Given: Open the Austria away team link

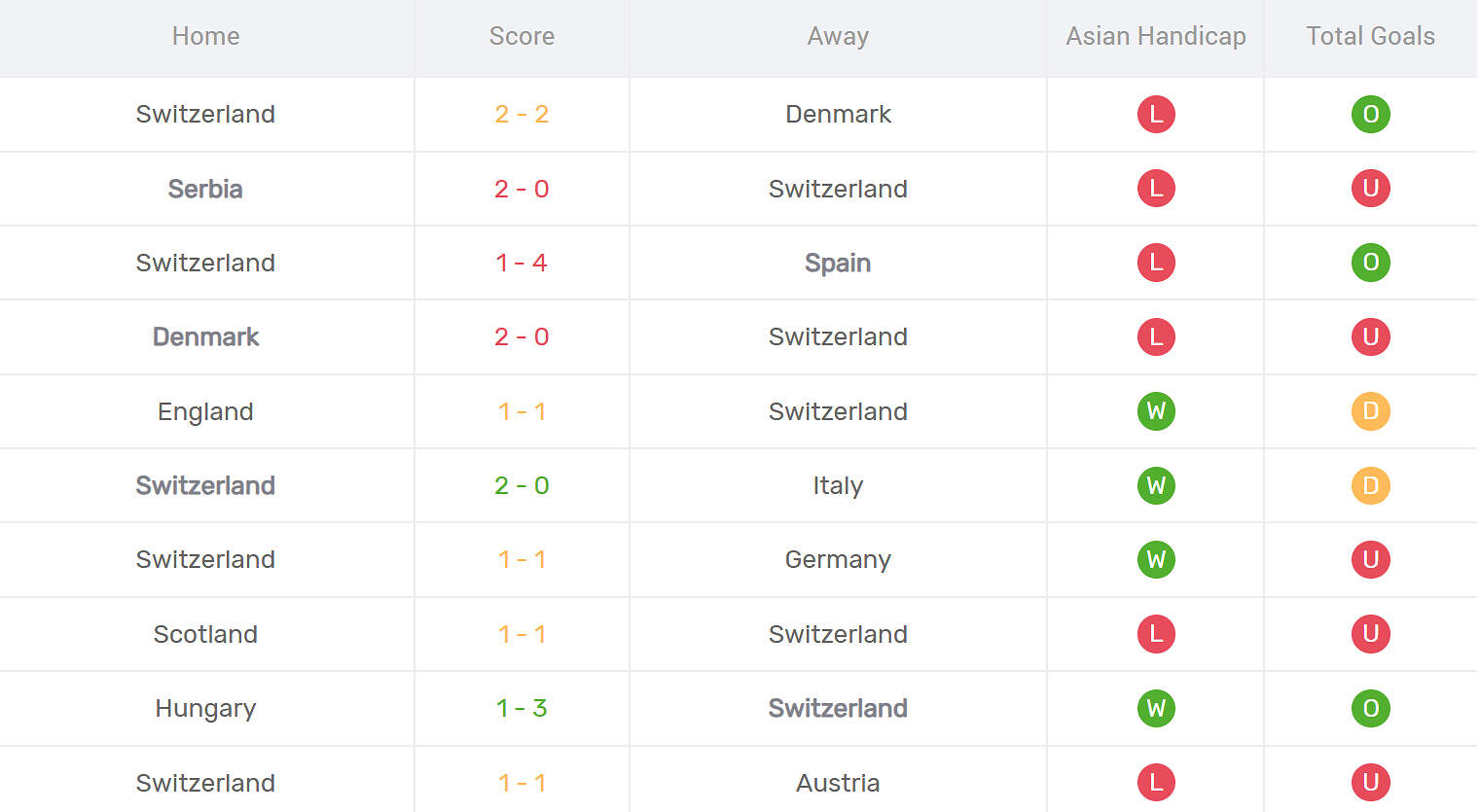Looking at the screenshot, I should 838,783.
